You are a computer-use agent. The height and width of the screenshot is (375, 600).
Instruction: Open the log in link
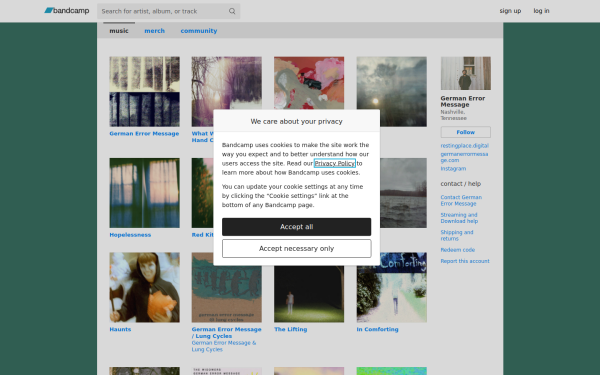[x=541, y=11]
